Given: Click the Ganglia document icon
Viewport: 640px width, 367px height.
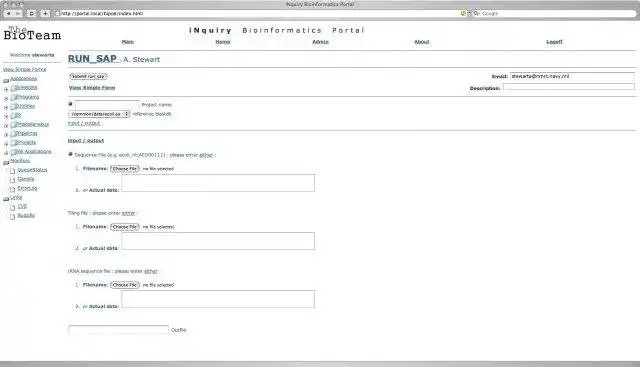Looking at the screenshot, I should (x=13, y=180).
